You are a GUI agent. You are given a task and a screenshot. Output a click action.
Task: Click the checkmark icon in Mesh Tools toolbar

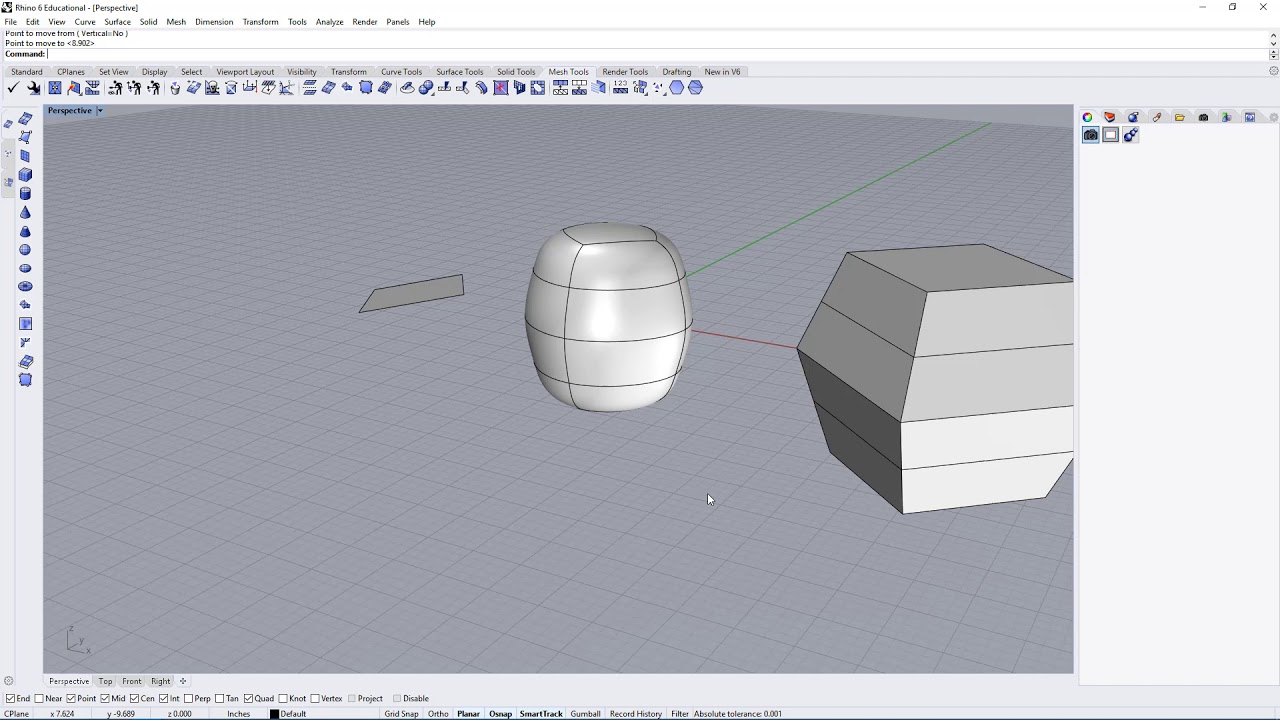tap(13, 88)
